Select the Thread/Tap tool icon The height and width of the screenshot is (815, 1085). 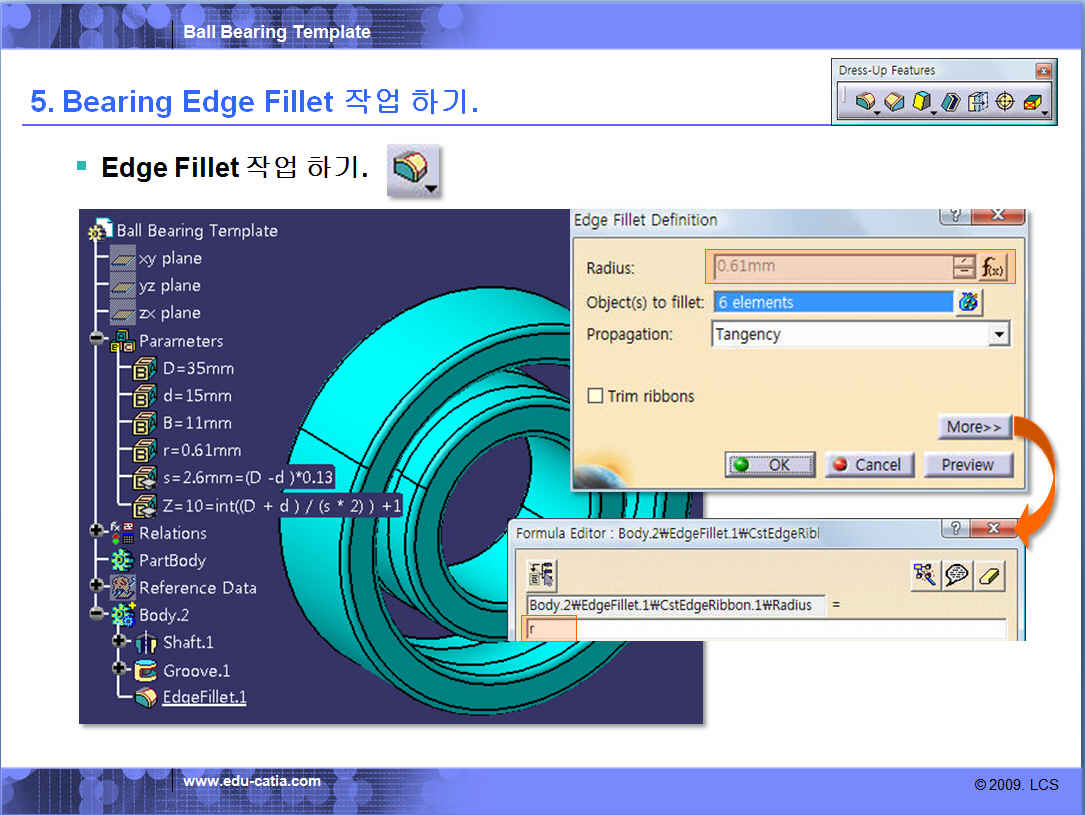point(1005,101)
